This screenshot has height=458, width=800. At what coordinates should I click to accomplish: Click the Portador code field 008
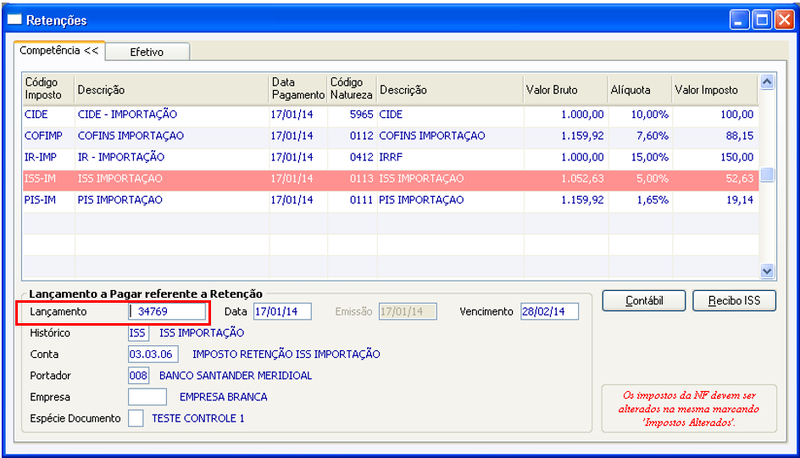pyautogui.click(x=138, y=376)
